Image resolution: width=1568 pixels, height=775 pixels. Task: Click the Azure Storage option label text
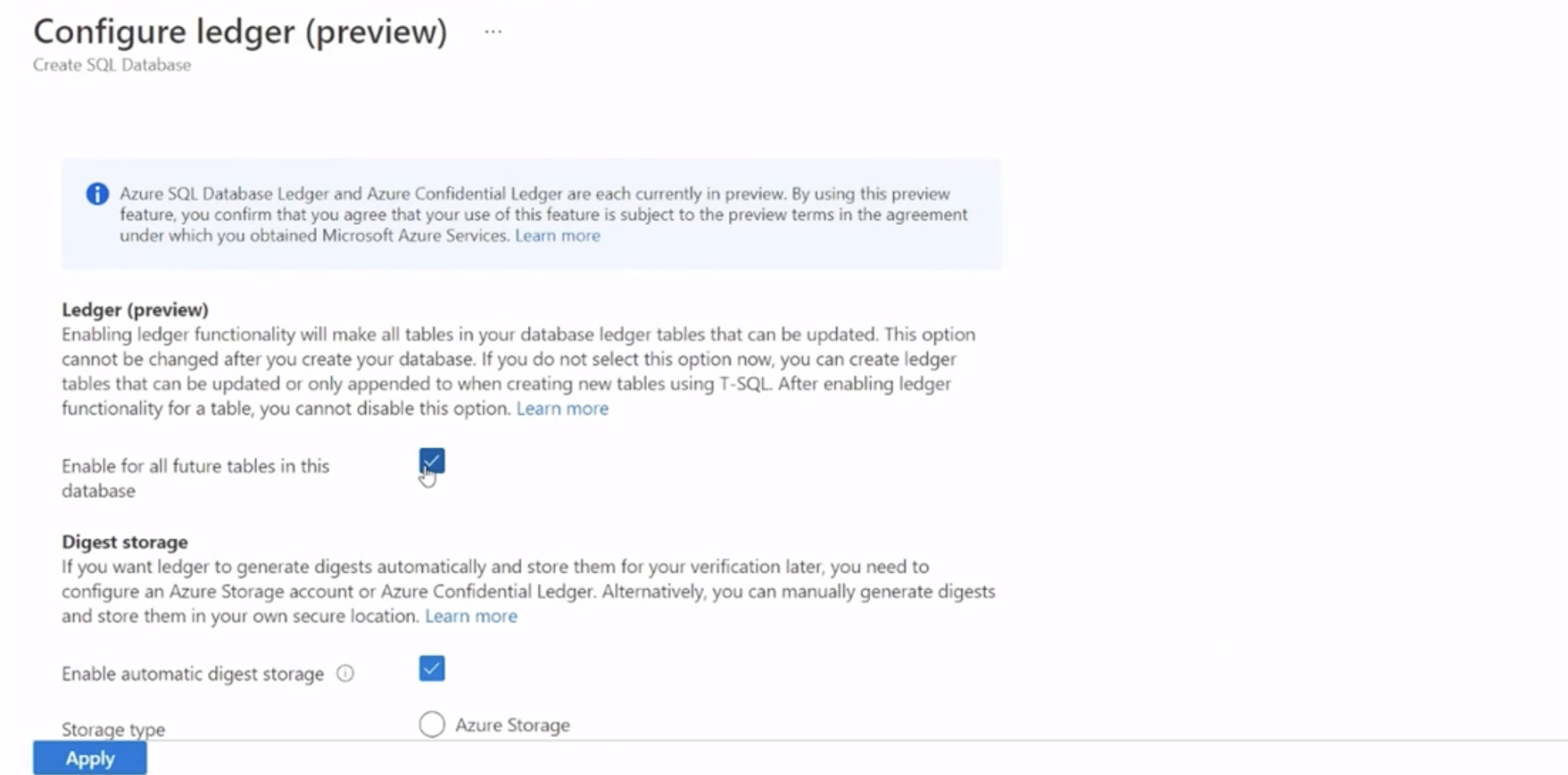512,724
